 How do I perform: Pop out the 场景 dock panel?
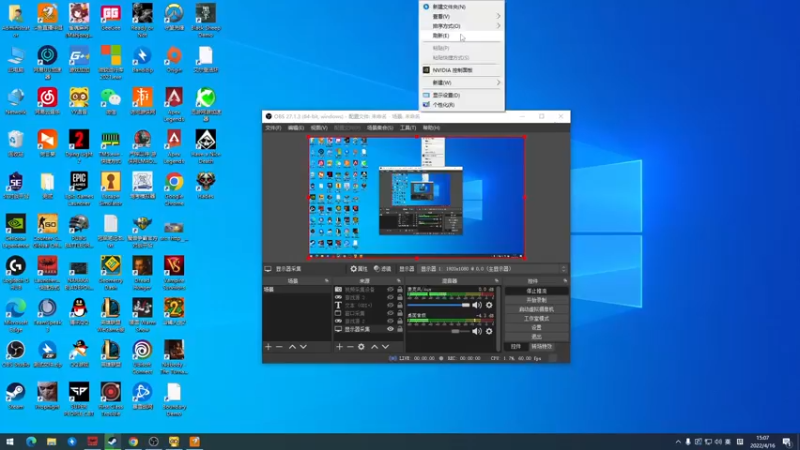point(327,281)
